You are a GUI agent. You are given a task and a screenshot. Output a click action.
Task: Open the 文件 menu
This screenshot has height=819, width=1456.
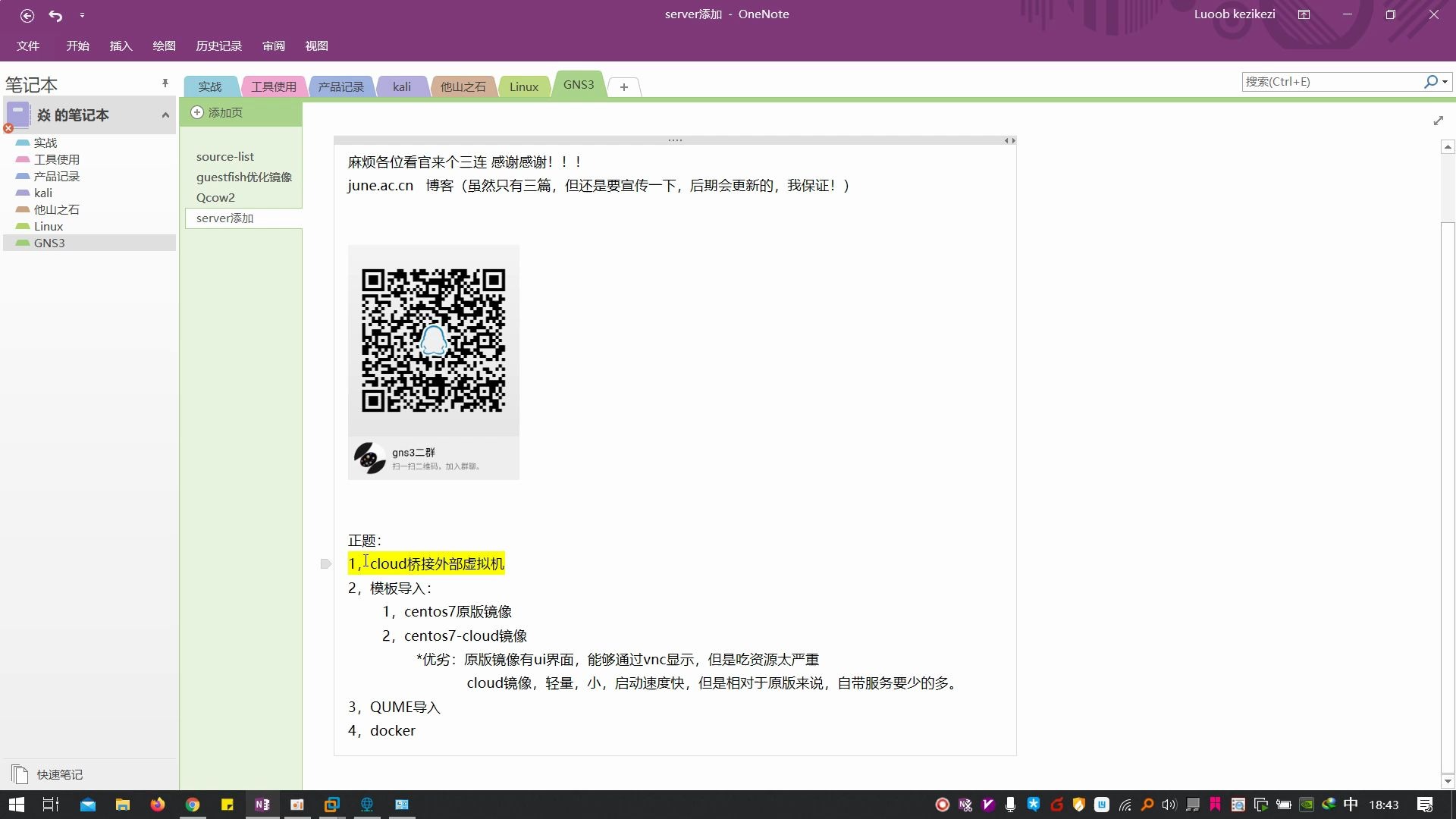click(x=28, y=46)
